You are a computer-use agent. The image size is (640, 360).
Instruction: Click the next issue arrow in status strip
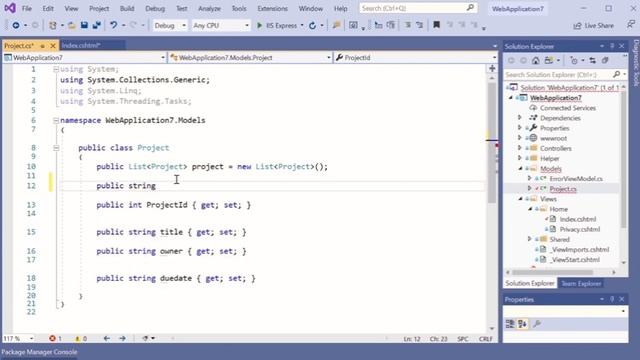[x=122, y=338]
